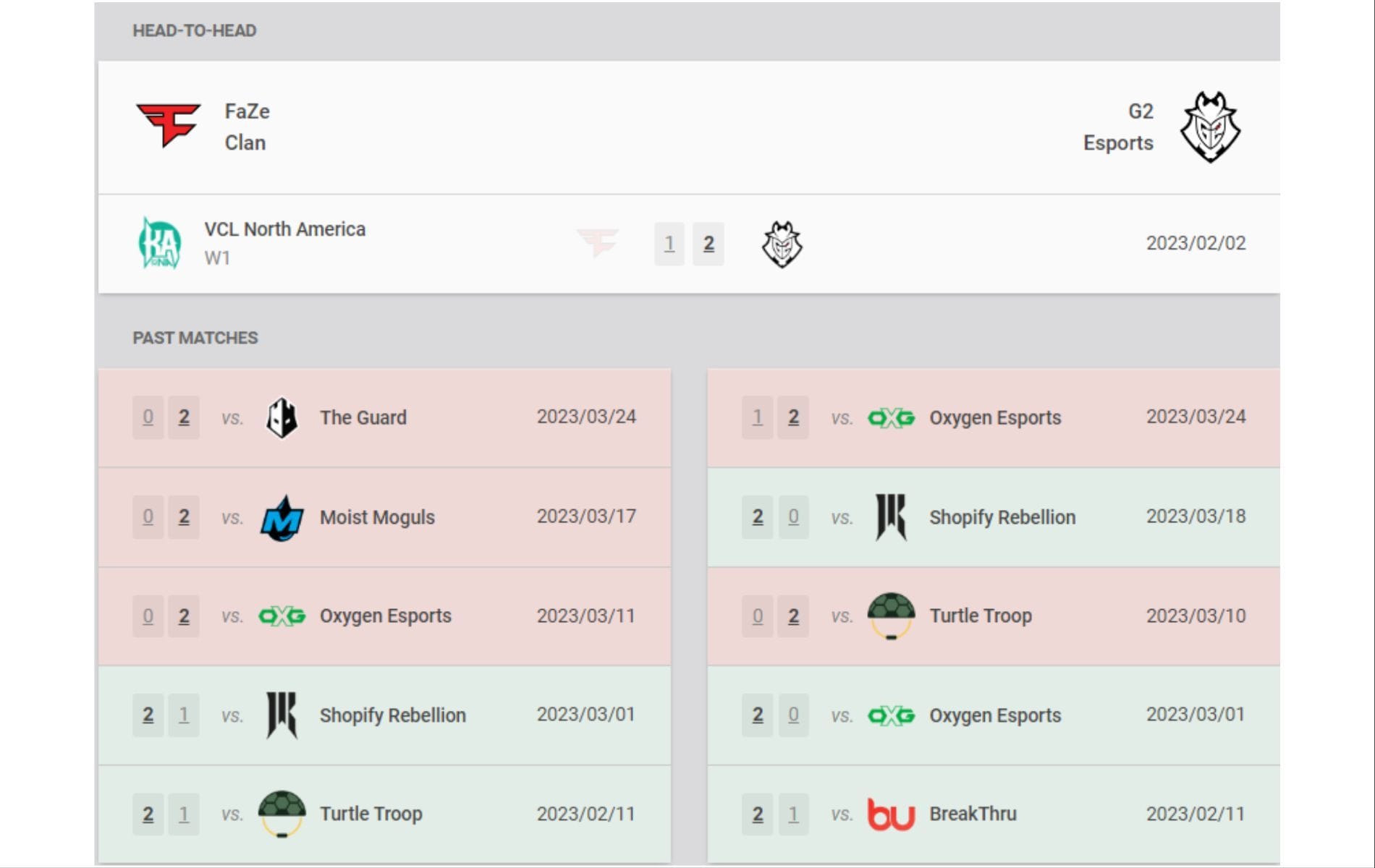The width and height of the screenshot is (1375, 868).
Task: Click Oxygen Esports logo dated 2023/03/11
Action: pos(282,616)
